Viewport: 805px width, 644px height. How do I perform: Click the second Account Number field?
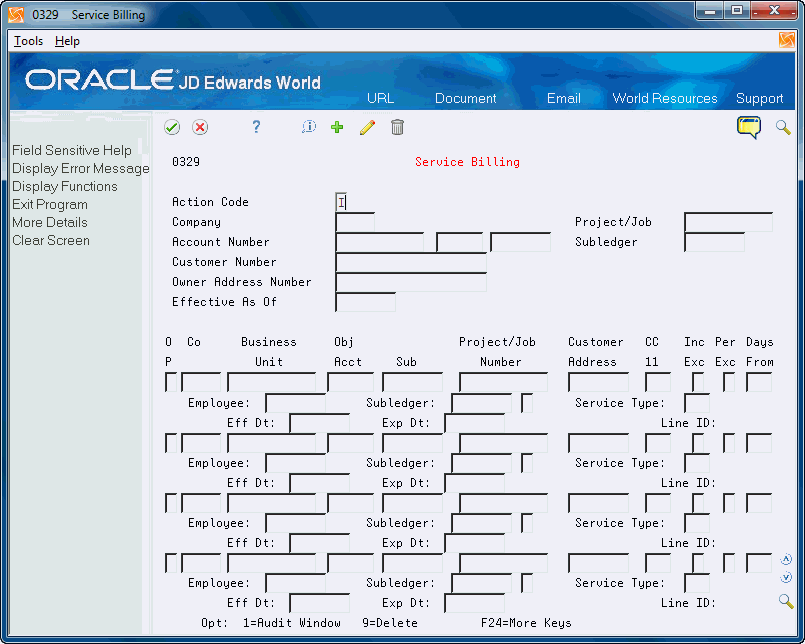pyautogui.click(x=459, y=242)
